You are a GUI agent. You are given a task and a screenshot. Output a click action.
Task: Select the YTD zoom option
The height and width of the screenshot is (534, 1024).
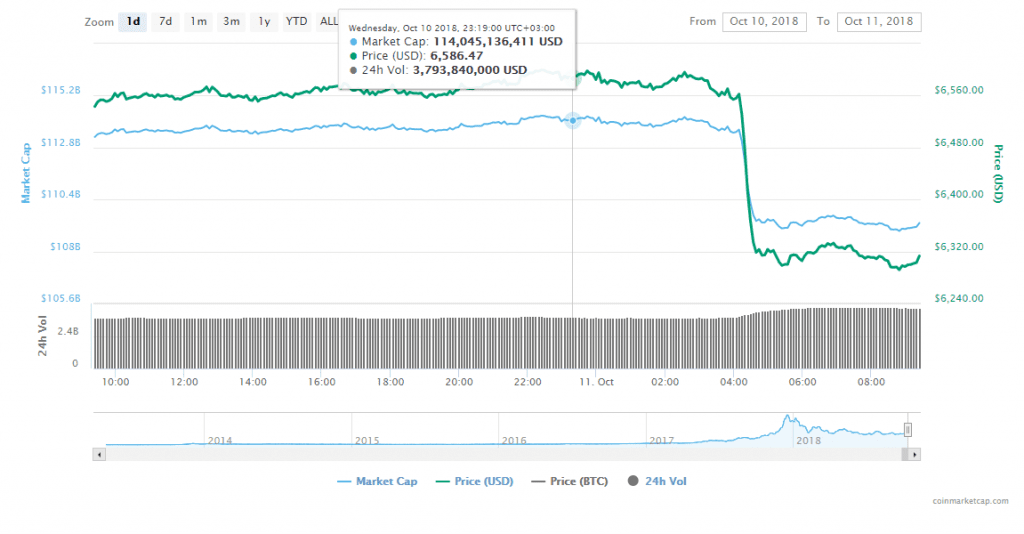[296, 21]
